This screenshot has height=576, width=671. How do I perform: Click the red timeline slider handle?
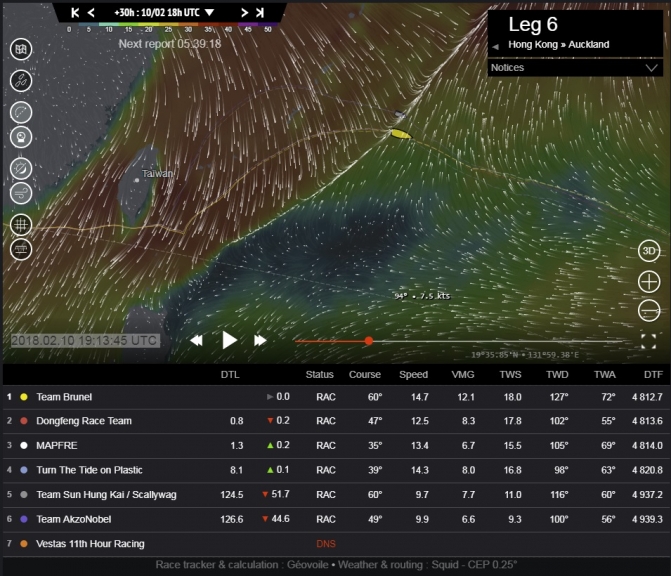tap(368, 341)
